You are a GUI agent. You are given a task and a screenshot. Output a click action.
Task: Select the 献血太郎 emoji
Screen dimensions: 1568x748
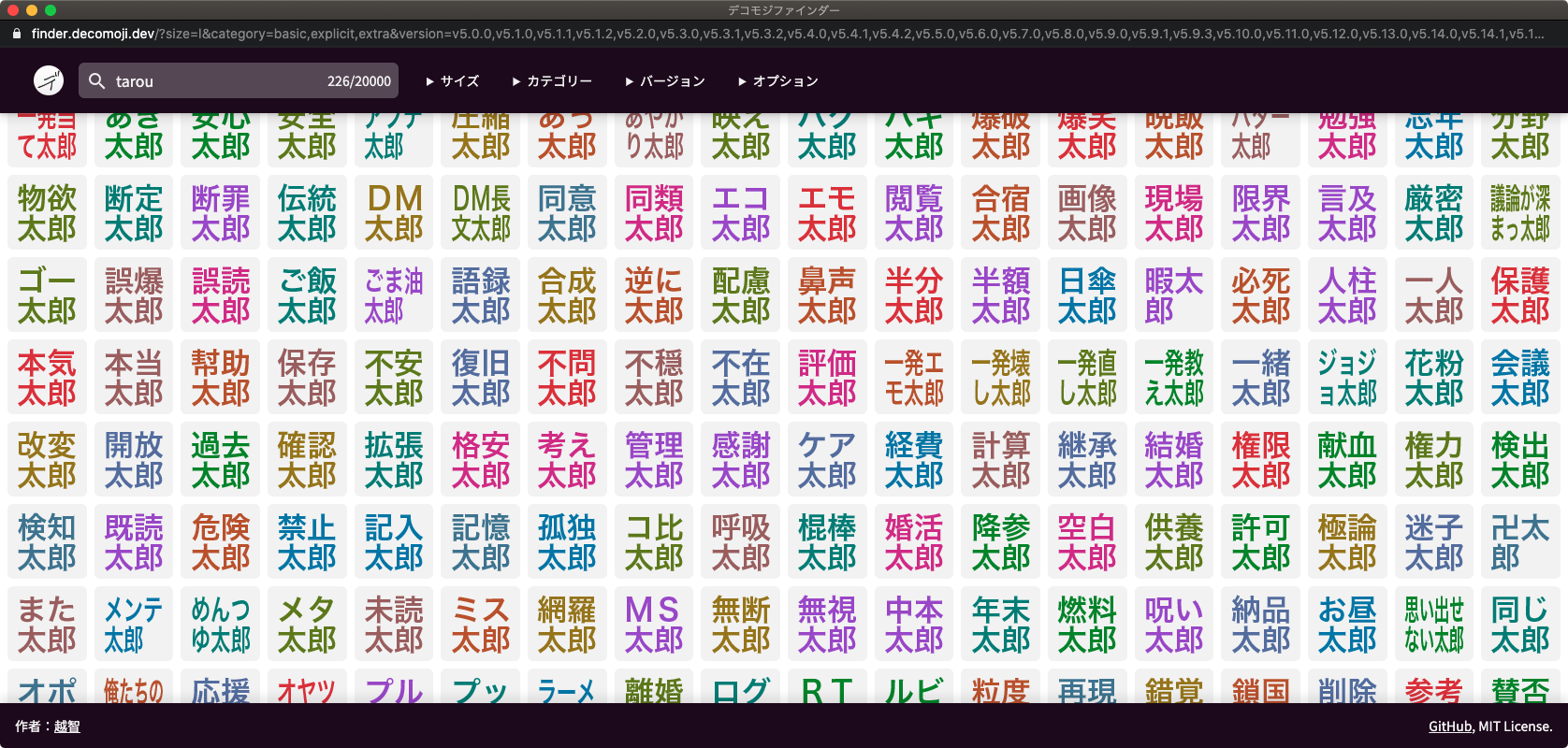tap(1347, 460)
